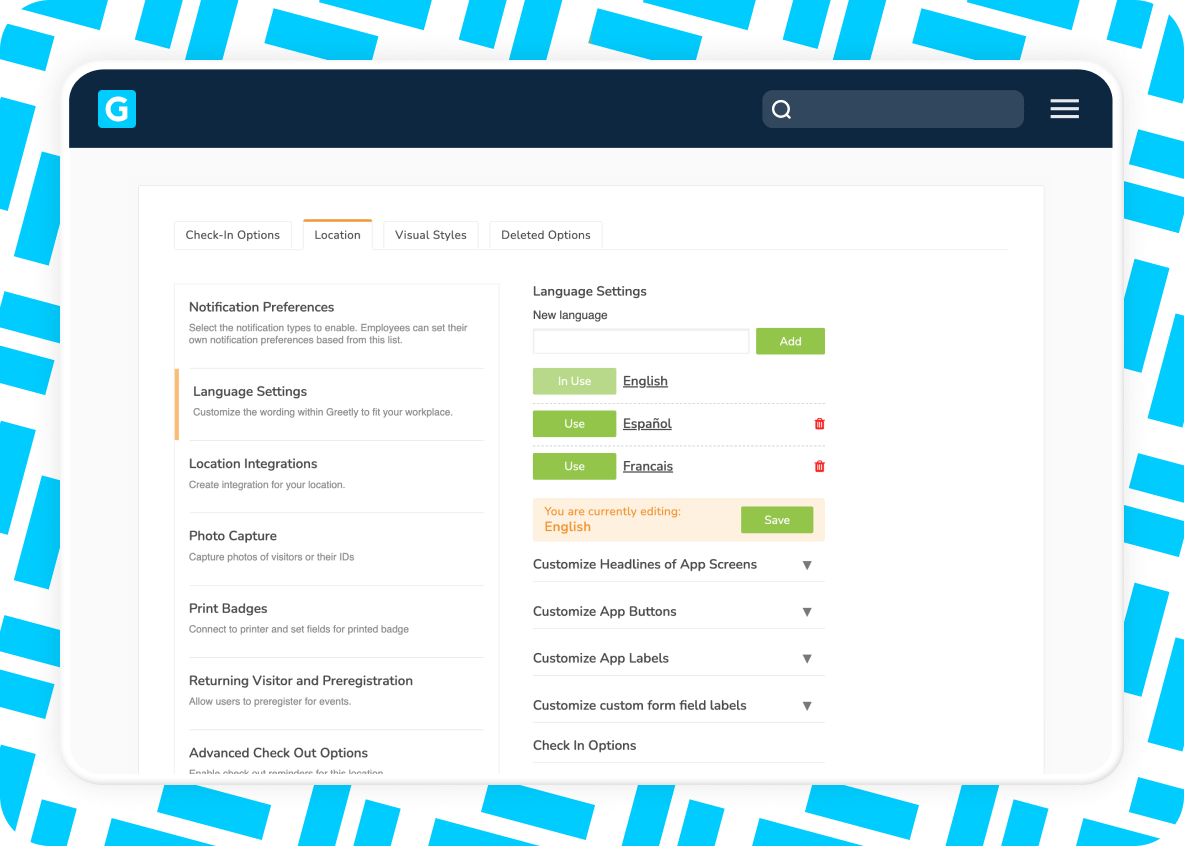This screenshot has height=846, width=1184.
Task: Switch to the Visual Styles tab
Action: click(430, 234)
